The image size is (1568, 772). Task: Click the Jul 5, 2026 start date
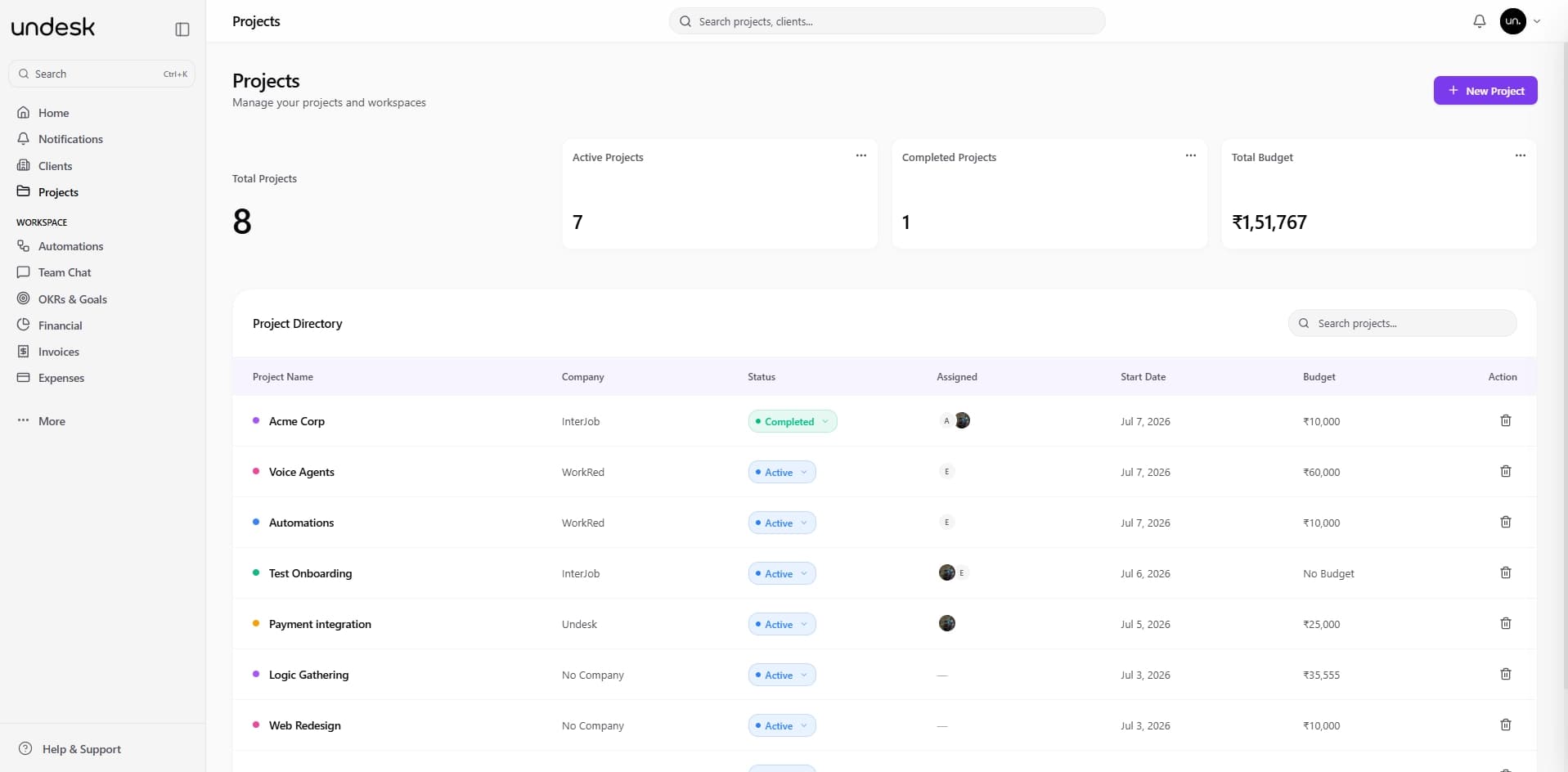pos(1145,624)
